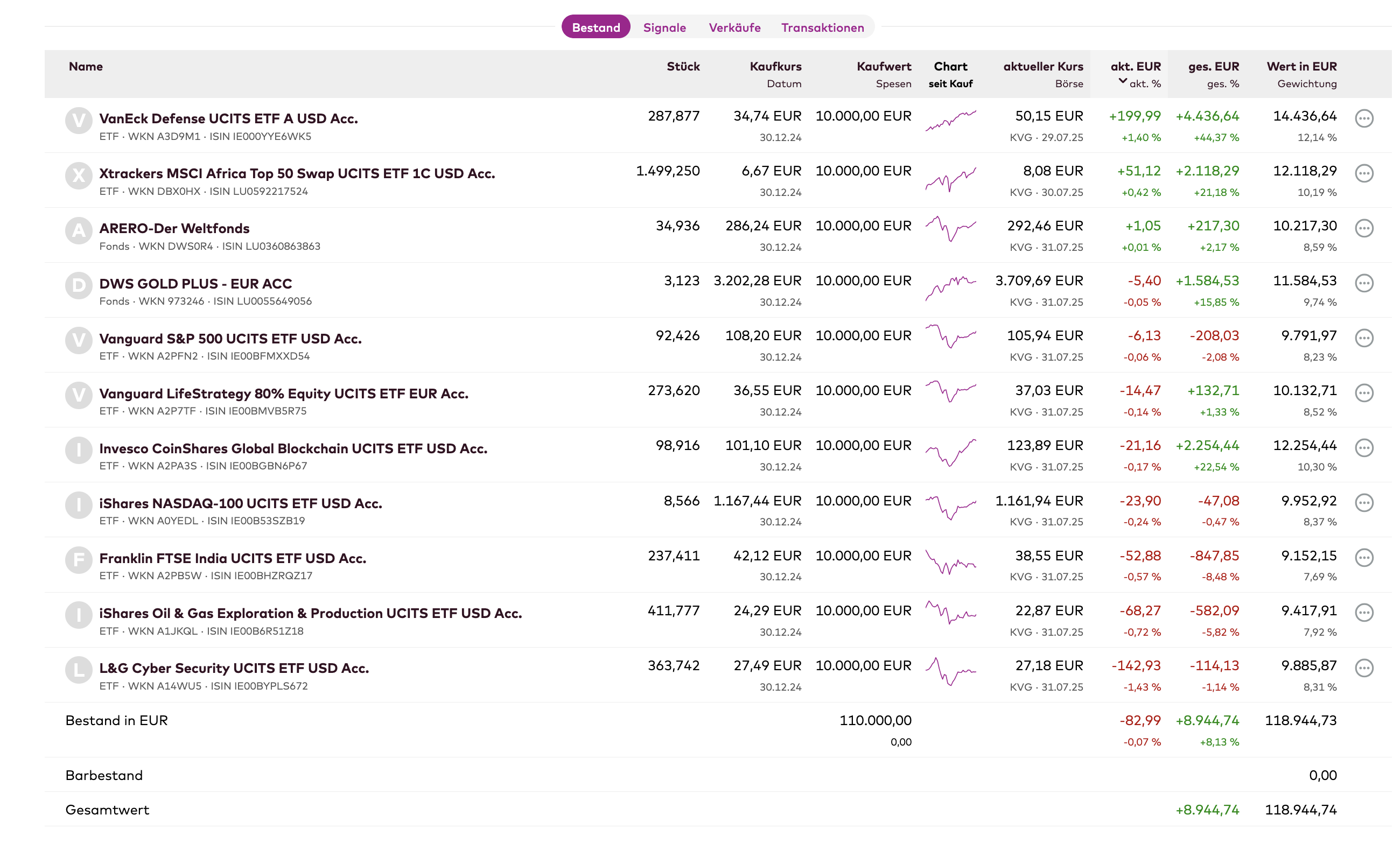Open iShares NASDAQ-100 UCITS ETF link

click(240, 503)
